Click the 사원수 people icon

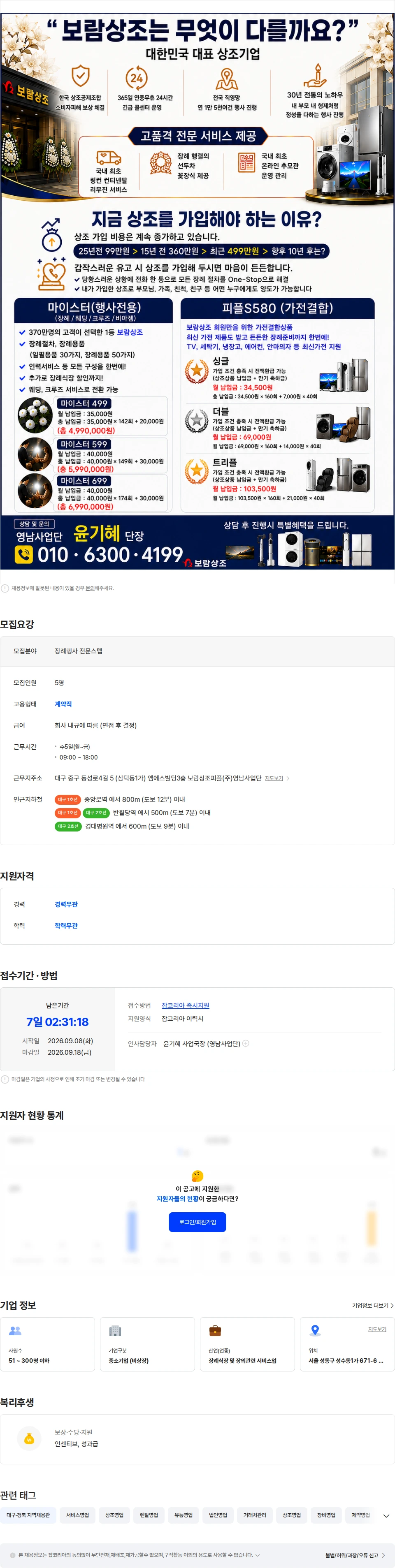15,1331
